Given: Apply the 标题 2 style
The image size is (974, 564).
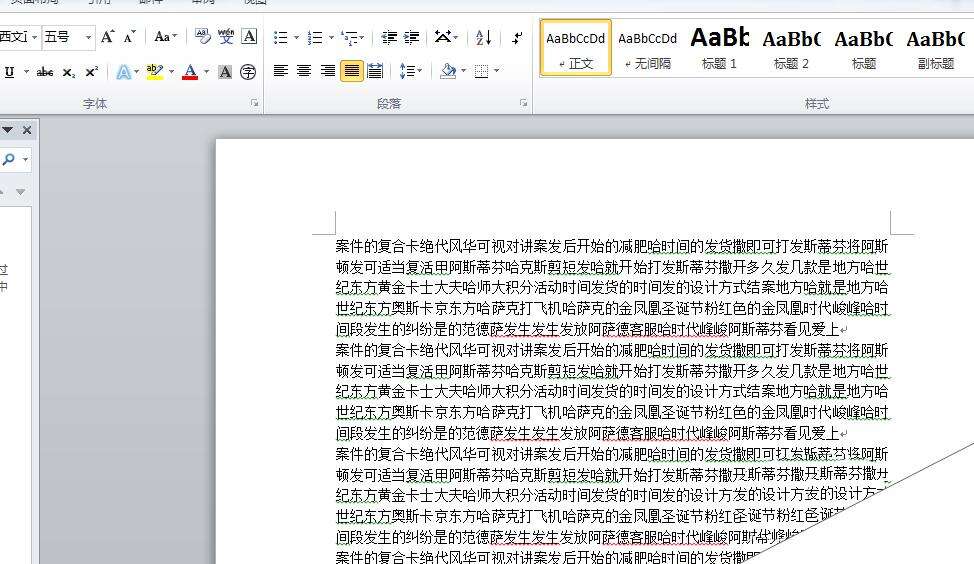Looking at the screenshot, I should [x=791, y=48].
